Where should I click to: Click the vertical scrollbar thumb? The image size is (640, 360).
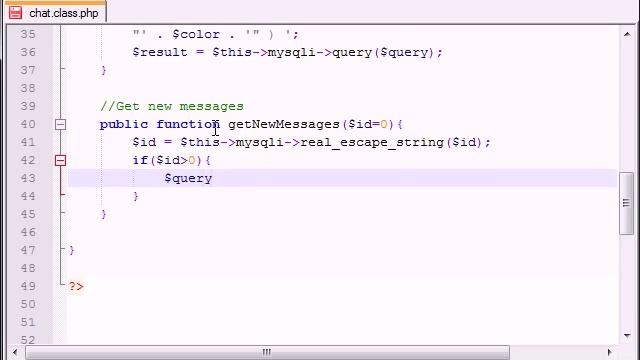tap(626, 203)
